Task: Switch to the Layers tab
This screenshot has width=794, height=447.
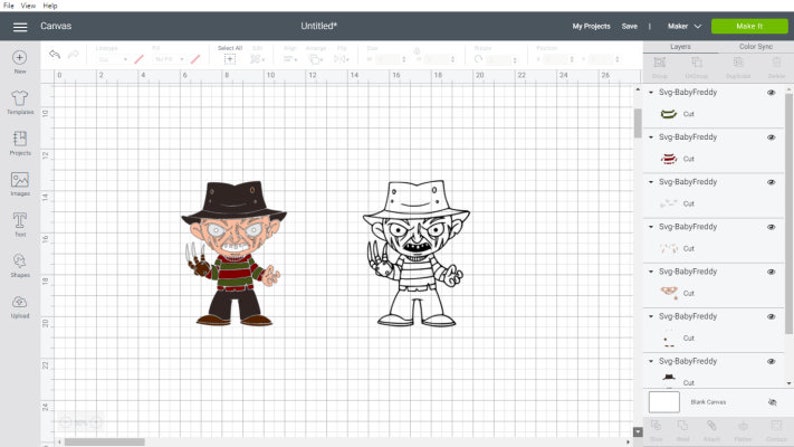Action: (680, 47)
